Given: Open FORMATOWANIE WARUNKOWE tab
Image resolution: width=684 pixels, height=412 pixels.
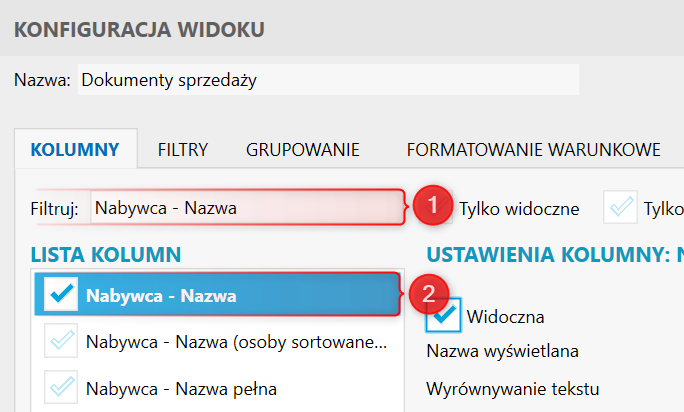Looking at the screenshot, I should 533,151.
